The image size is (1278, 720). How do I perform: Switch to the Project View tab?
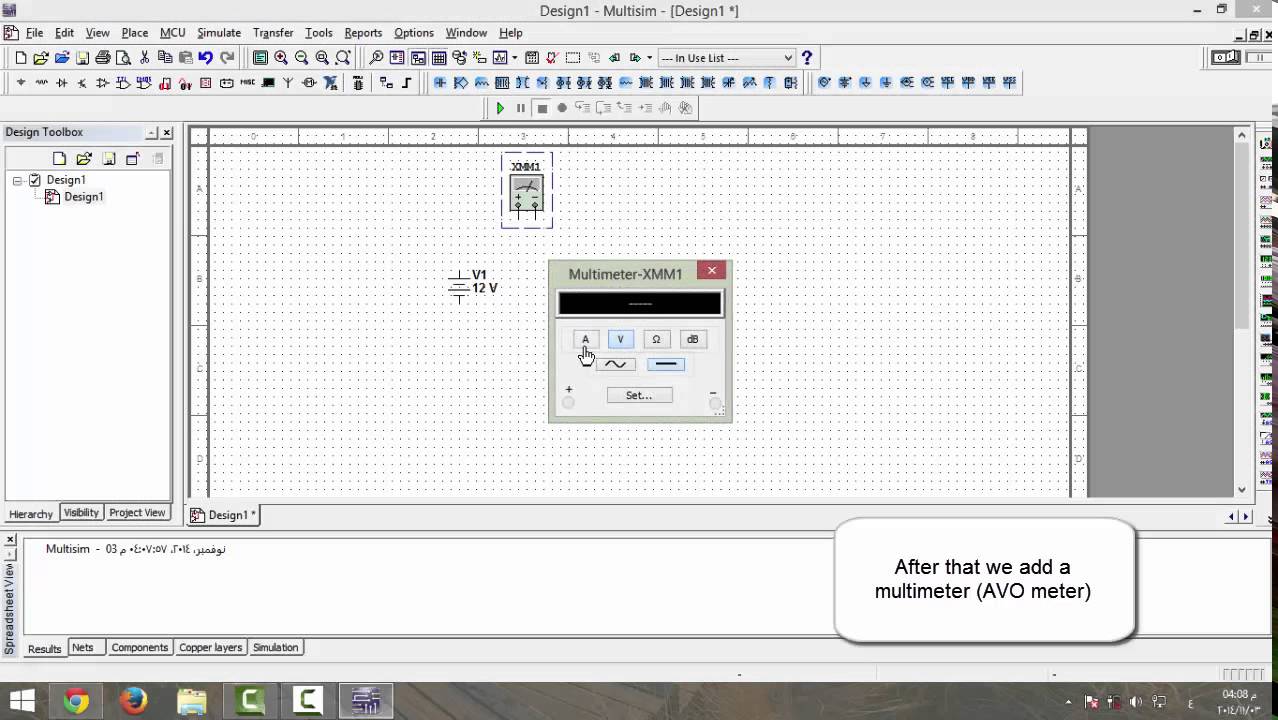pos(137,513)
